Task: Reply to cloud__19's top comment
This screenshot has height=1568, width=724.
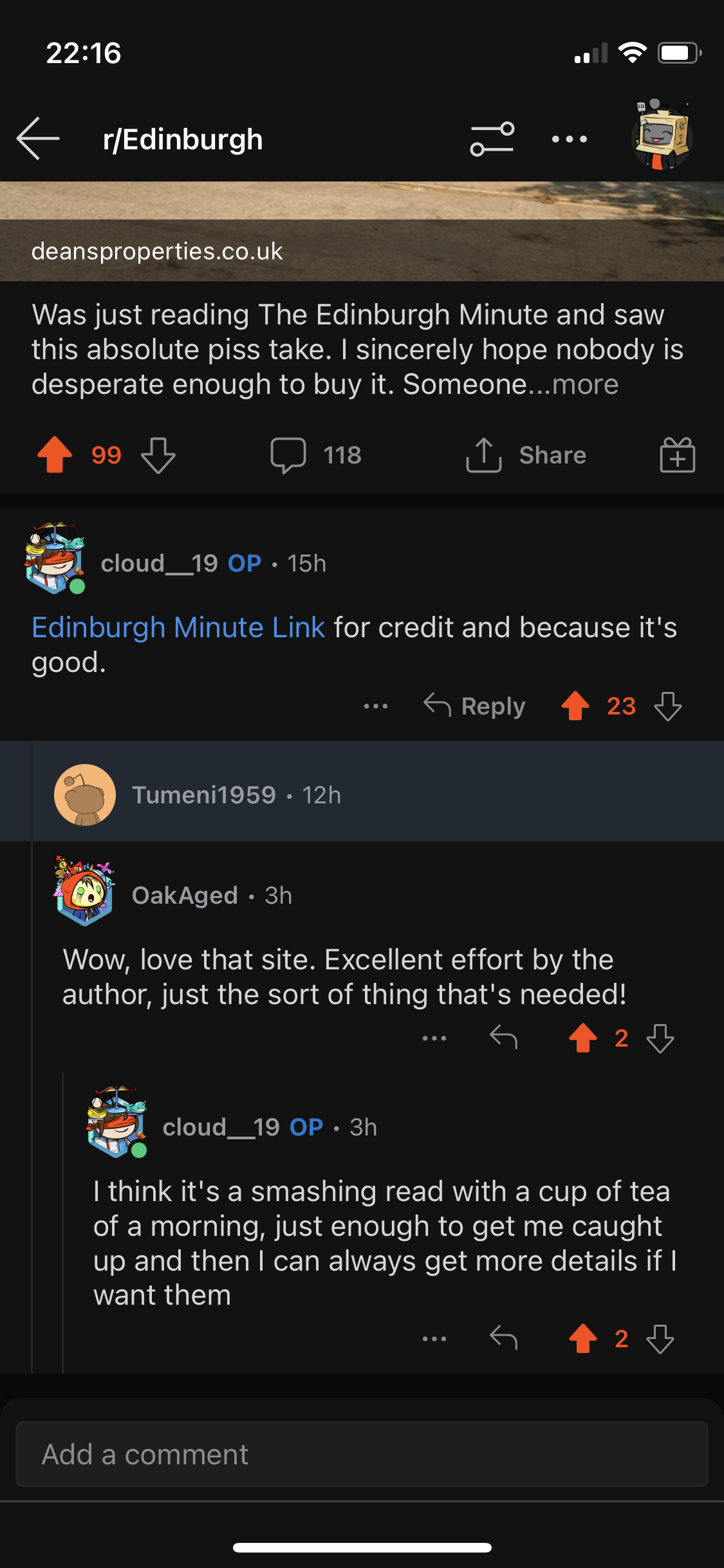Action: coord(475,706)
